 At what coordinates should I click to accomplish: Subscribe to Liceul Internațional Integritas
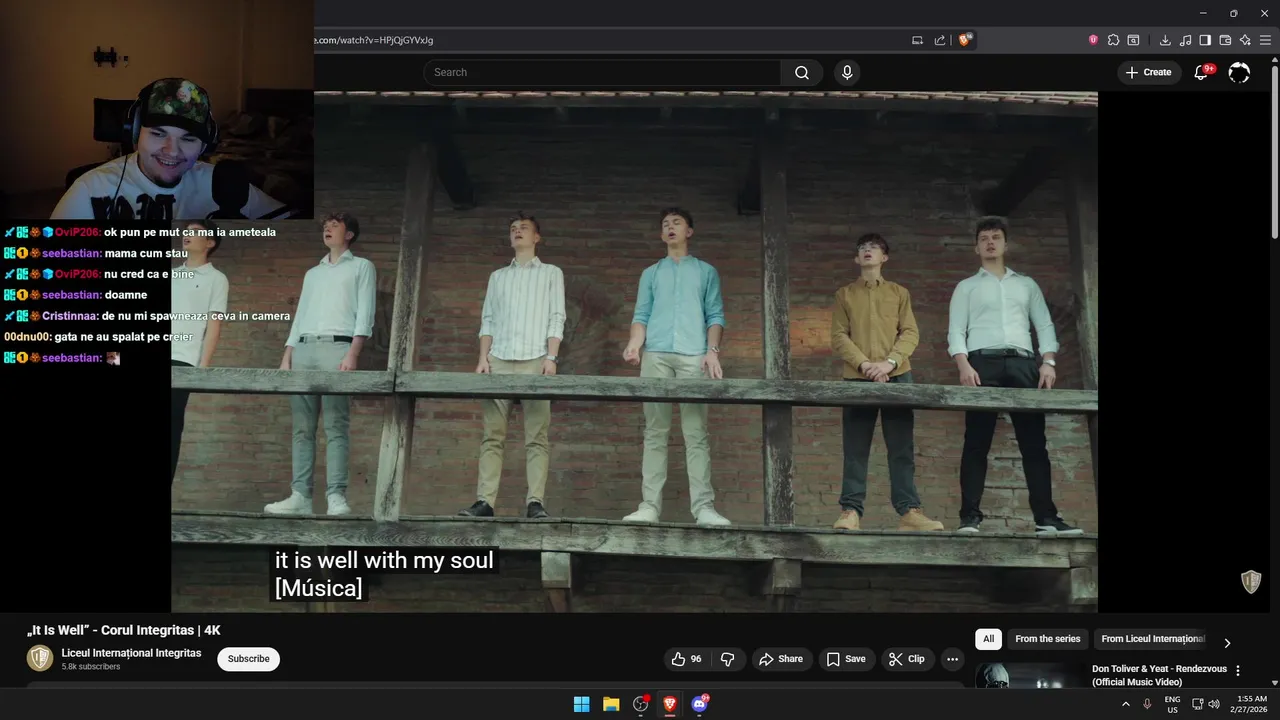248,659
